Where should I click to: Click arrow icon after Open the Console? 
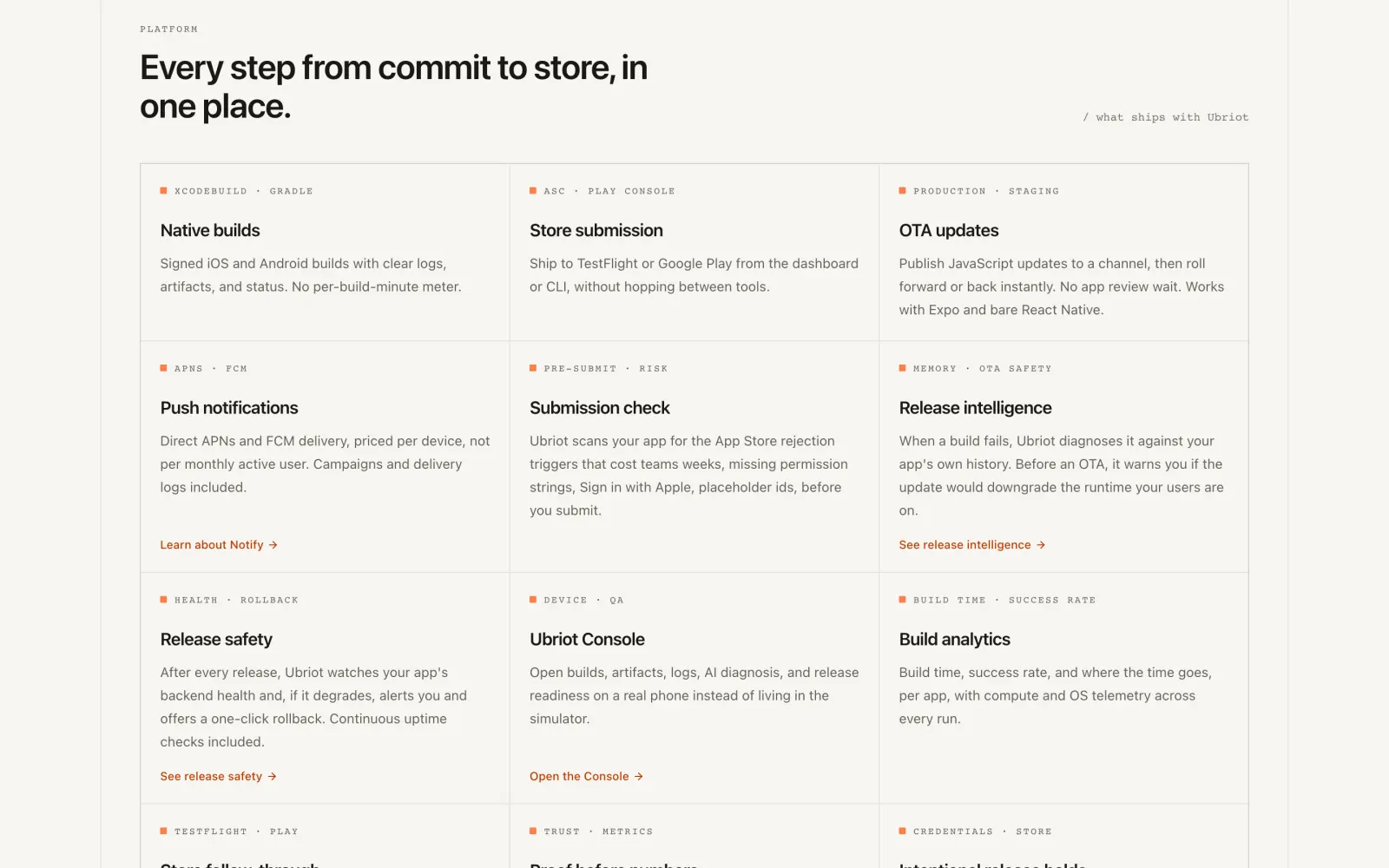(639, 777)
